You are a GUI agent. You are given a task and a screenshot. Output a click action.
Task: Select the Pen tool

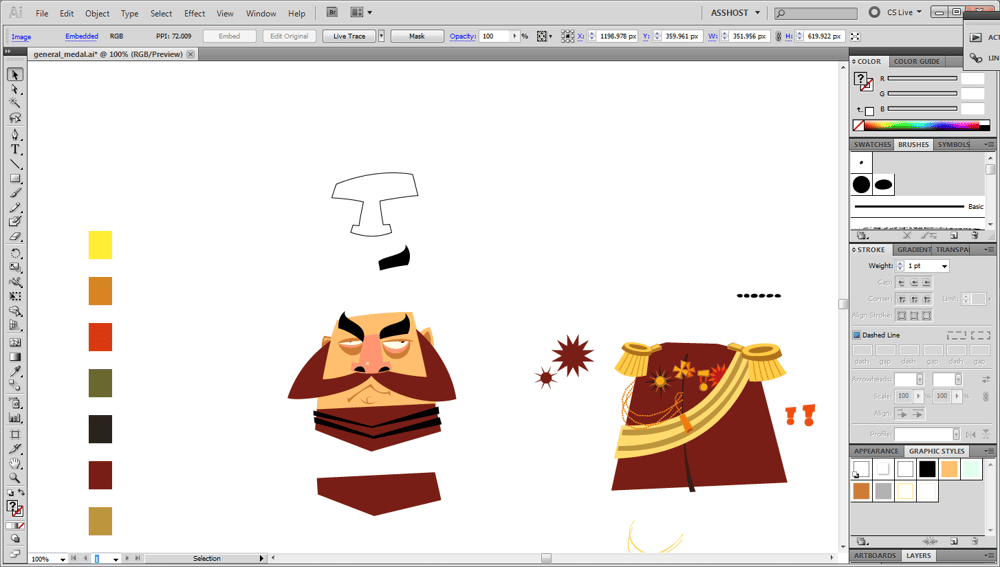point(15,135)
